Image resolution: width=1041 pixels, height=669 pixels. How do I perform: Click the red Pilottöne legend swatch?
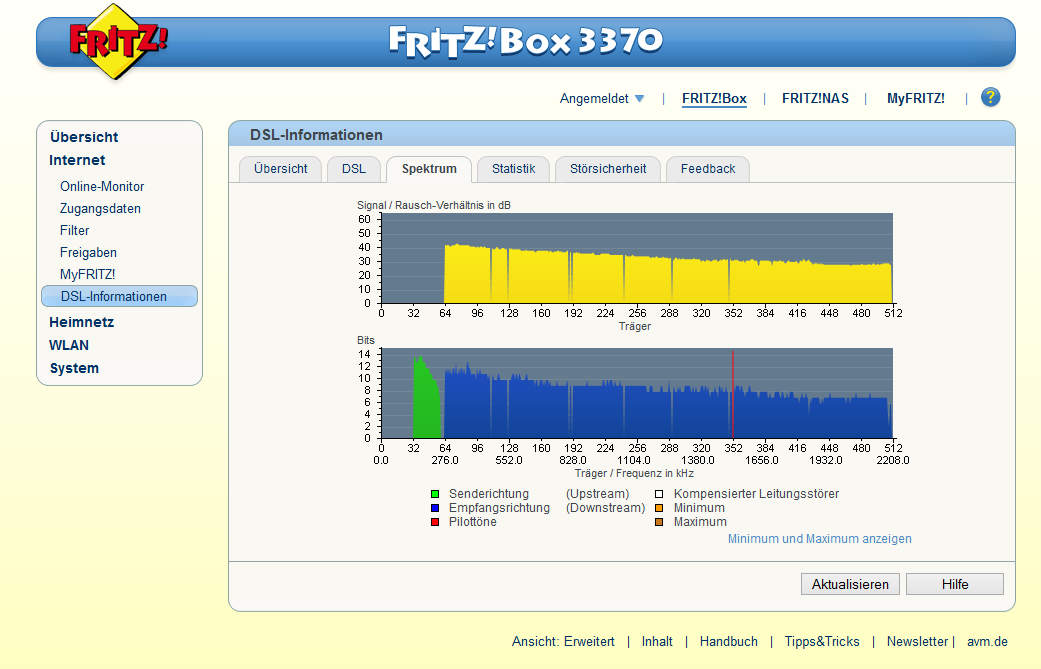point(435,522)
